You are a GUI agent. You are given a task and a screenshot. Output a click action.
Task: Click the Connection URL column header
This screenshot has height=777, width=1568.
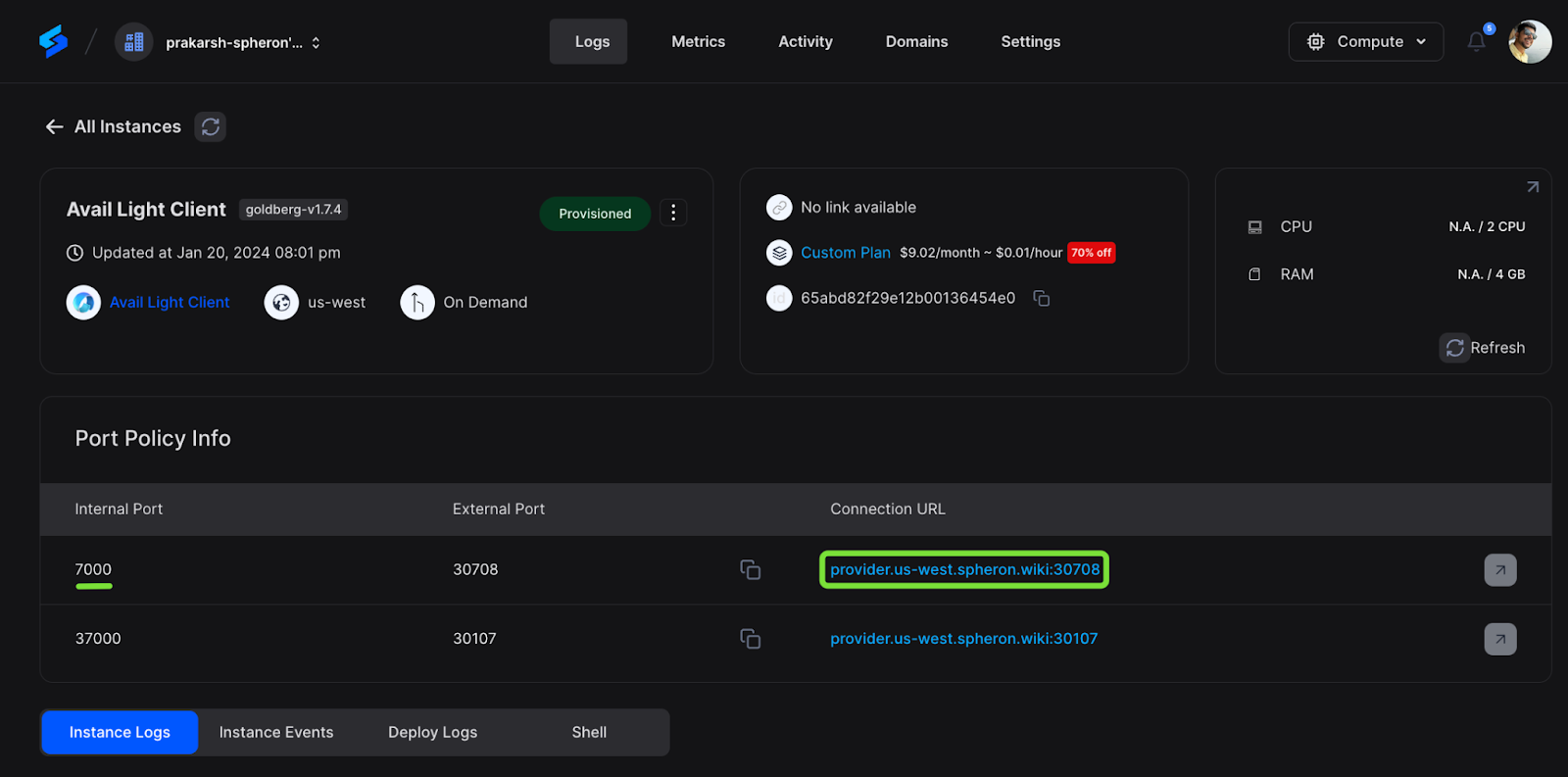(888, 510)
